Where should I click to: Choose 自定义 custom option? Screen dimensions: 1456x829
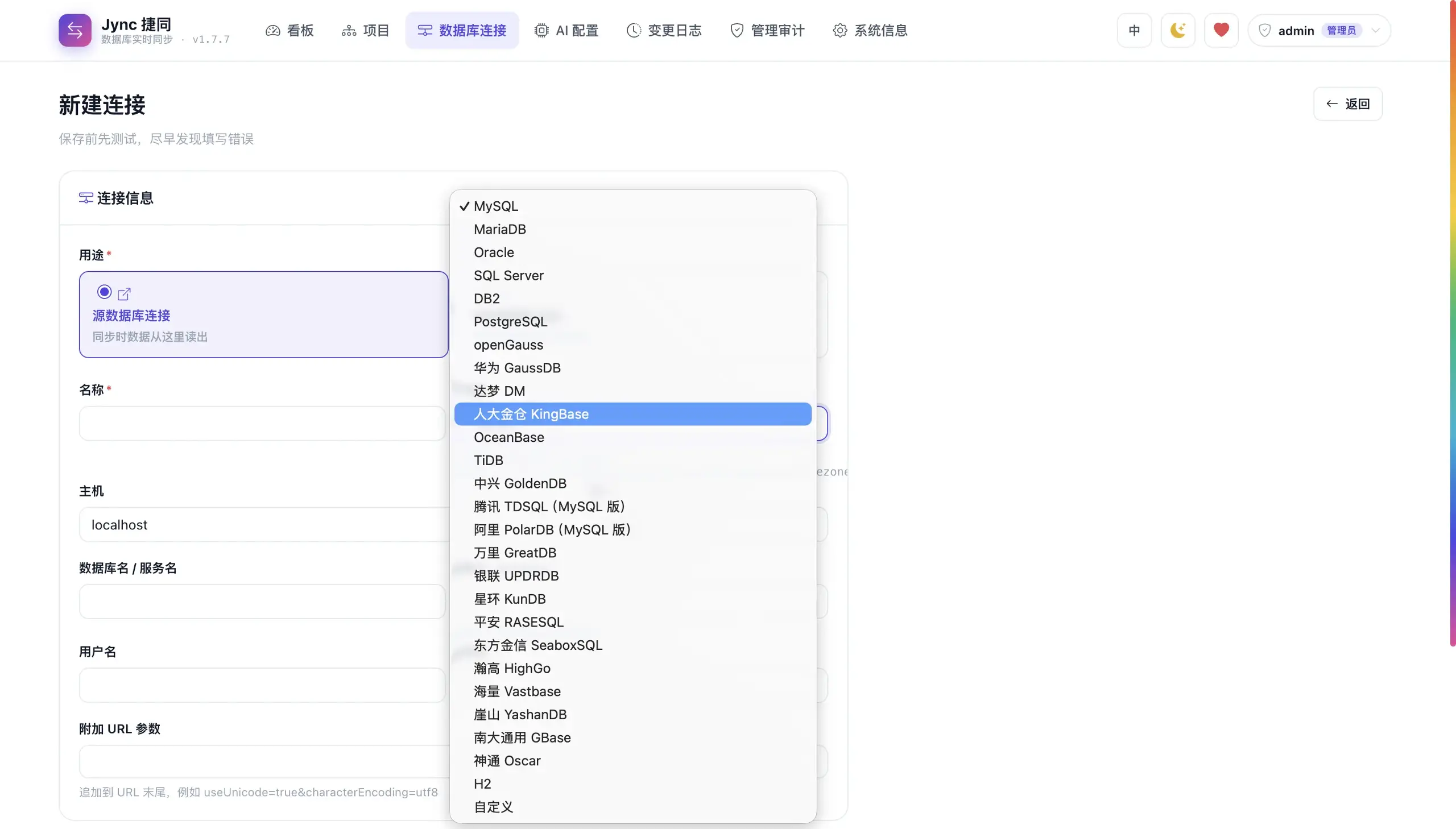click(x=632, y=807)
